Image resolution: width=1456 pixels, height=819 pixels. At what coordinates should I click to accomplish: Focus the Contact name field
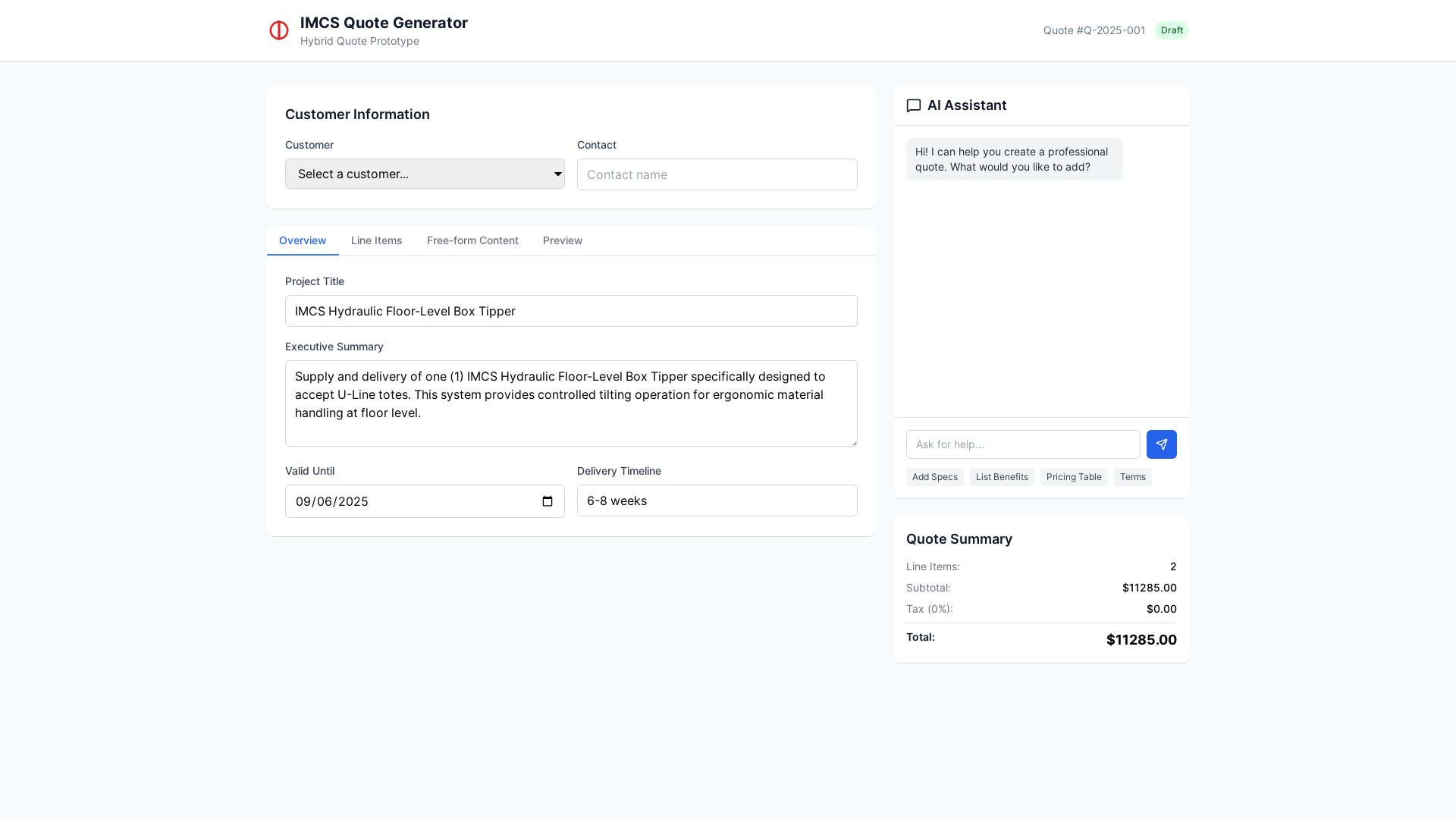[717, 174]
